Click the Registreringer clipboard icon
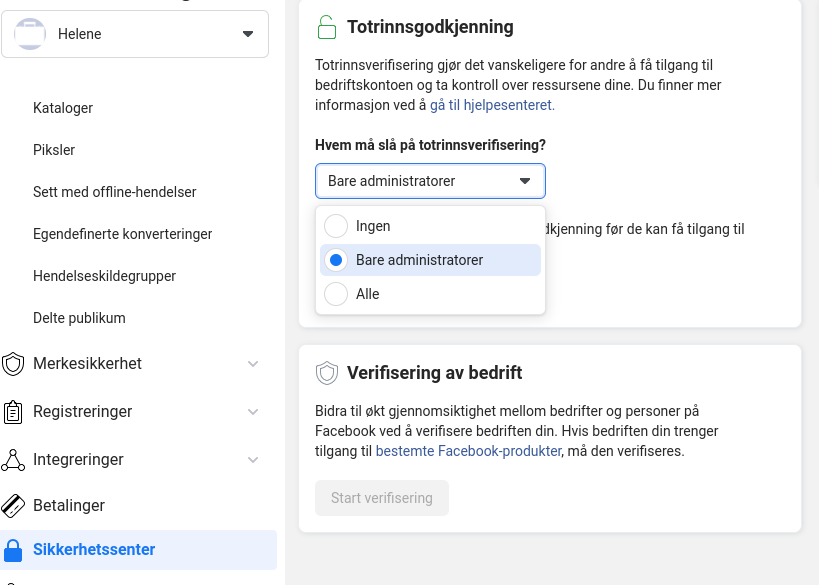819x585 pixels. coord(13,412)
